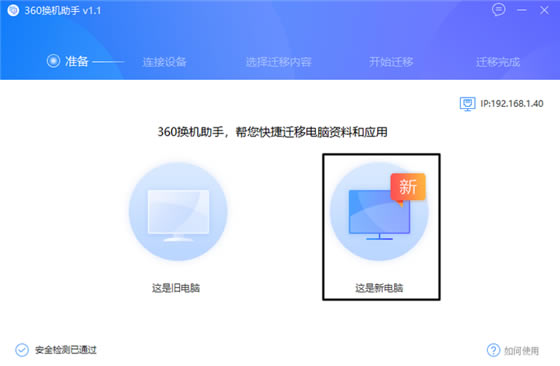Click the IP:192.168.1.40 address text

(511, 104)
